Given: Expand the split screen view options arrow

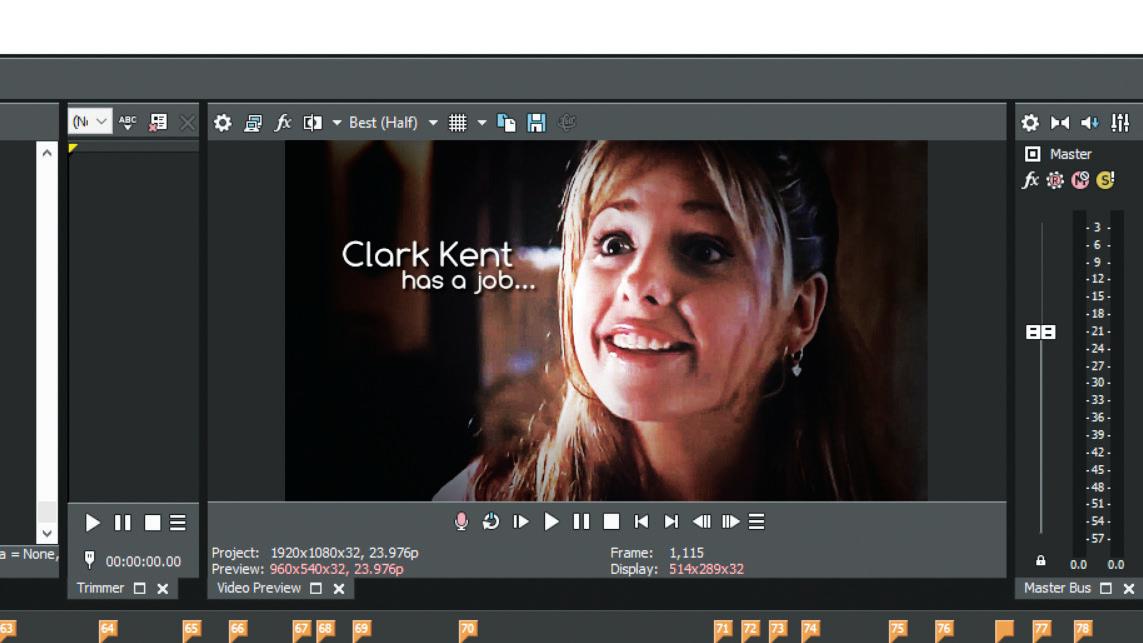Looking at the screenshot, I should pos(337,122).
